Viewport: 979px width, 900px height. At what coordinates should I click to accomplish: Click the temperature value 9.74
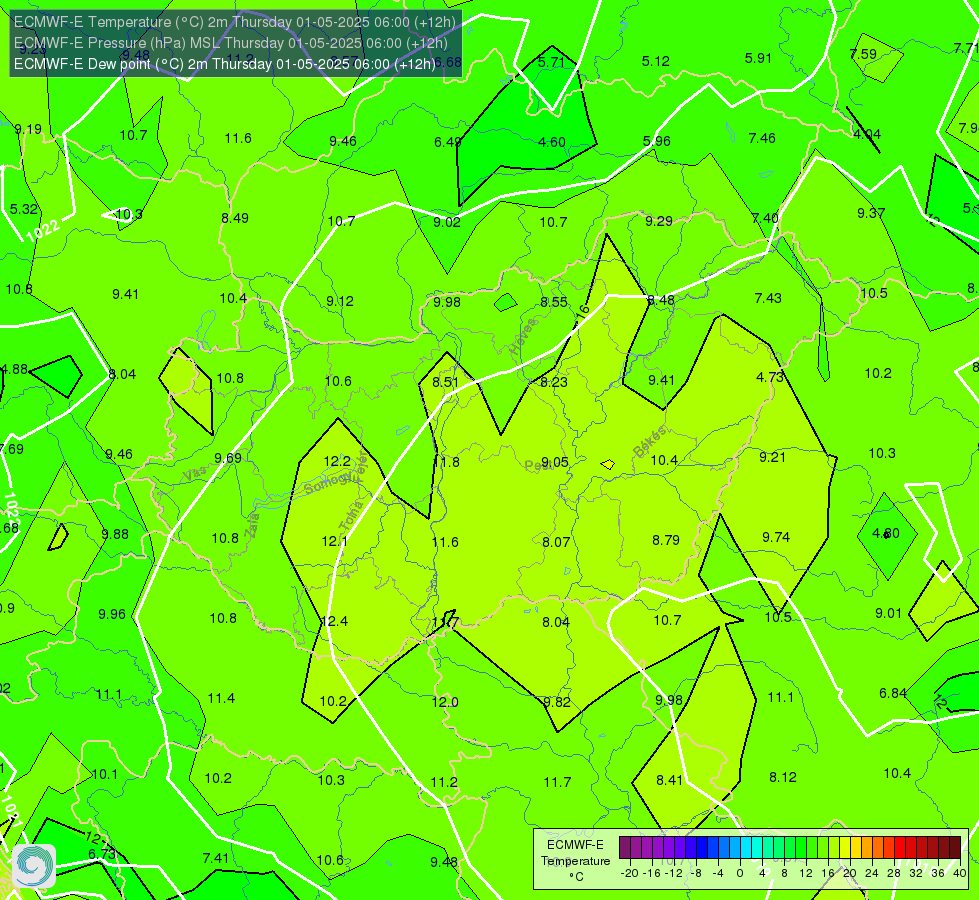[x=776, y=537]
